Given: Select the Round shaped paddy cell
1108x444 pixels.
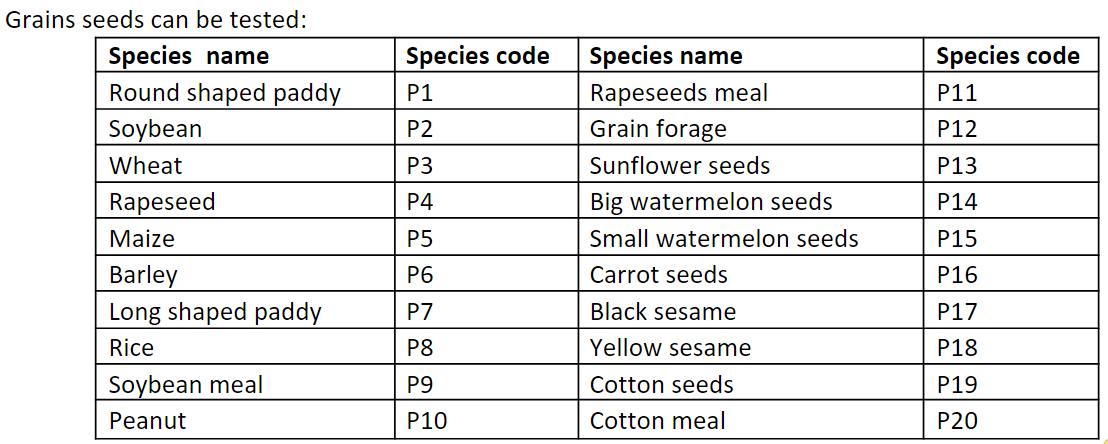Looking at the screenshot, I should [x=246, y=93].
